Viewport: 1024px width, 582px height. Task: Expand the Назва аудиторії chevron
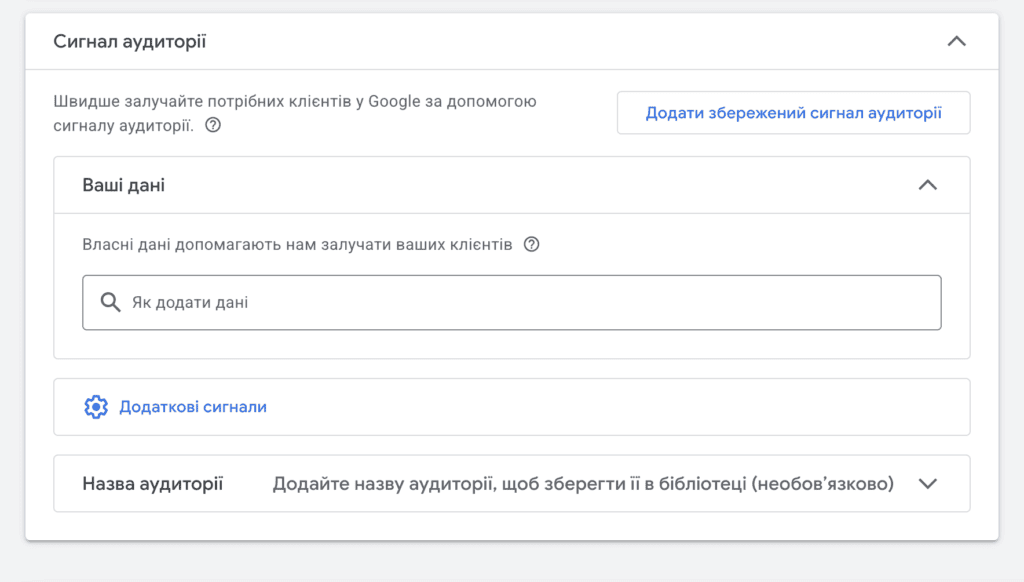pyautogui.click(x=927, y=484)
